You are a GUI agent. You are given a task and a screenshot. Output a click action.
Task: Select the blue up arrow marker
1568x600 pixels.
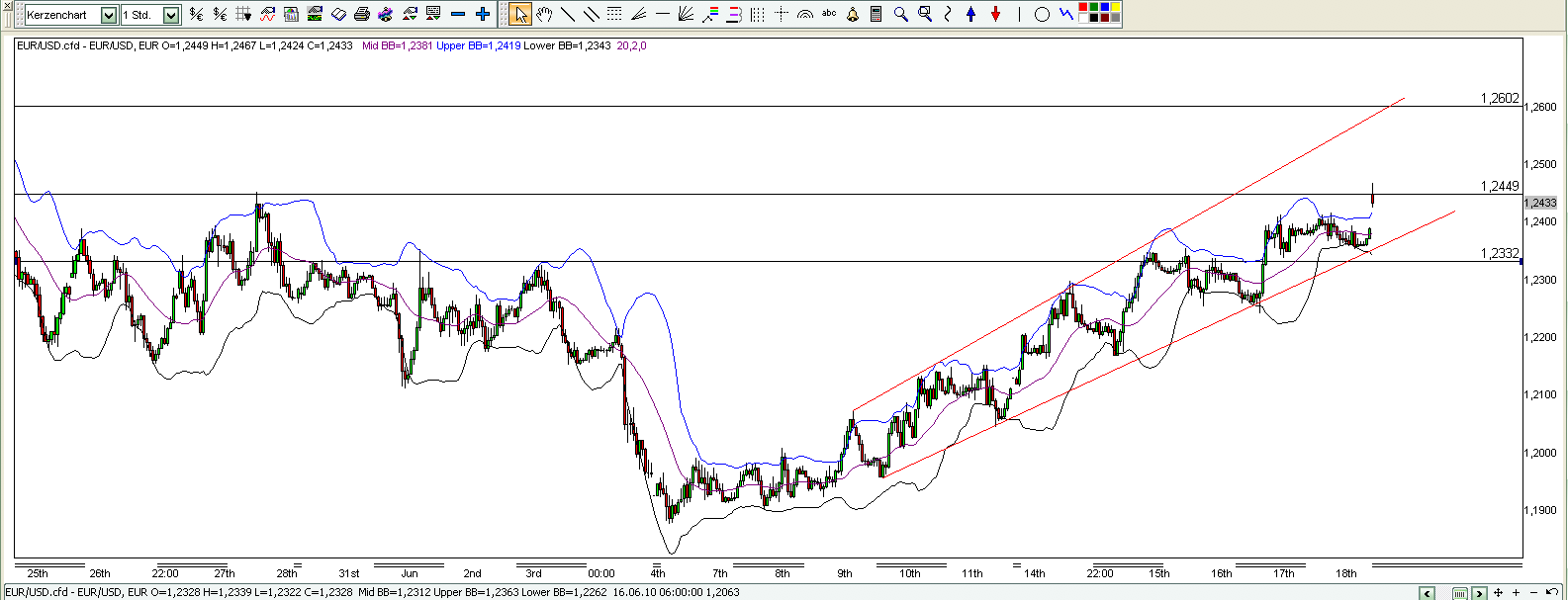tap(971, 14)
